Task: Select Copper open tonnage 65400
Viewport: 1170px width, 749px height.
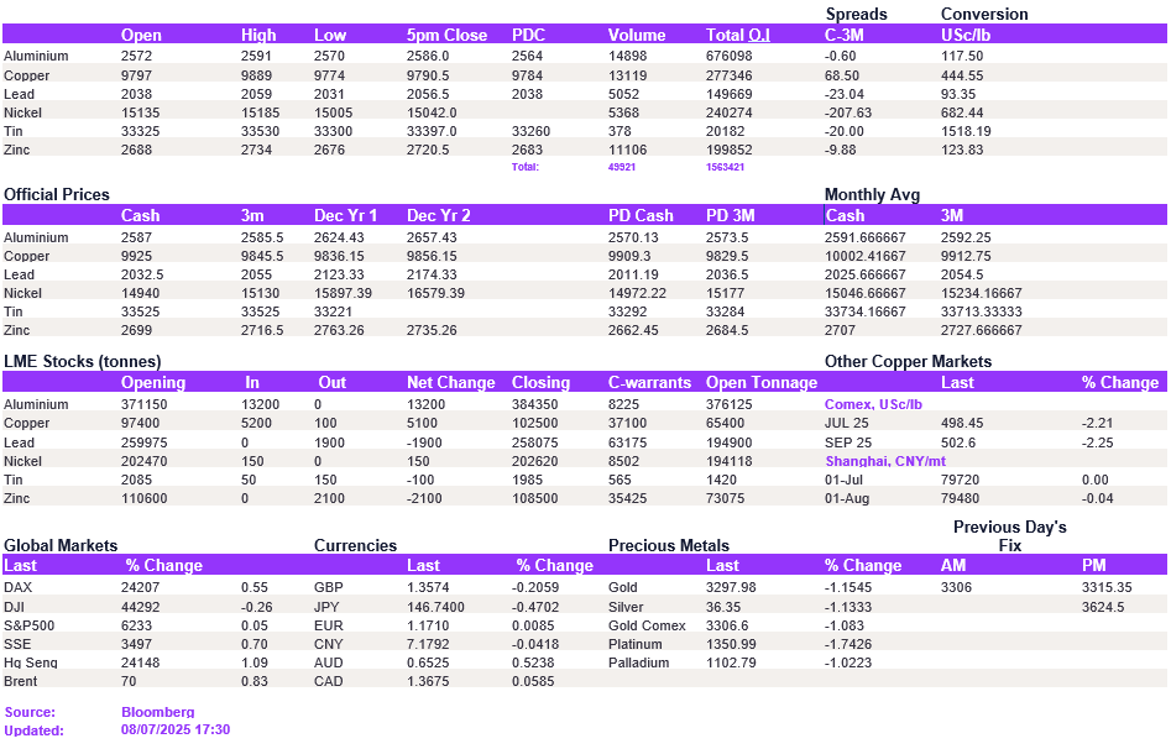Action: click(725, 423)
